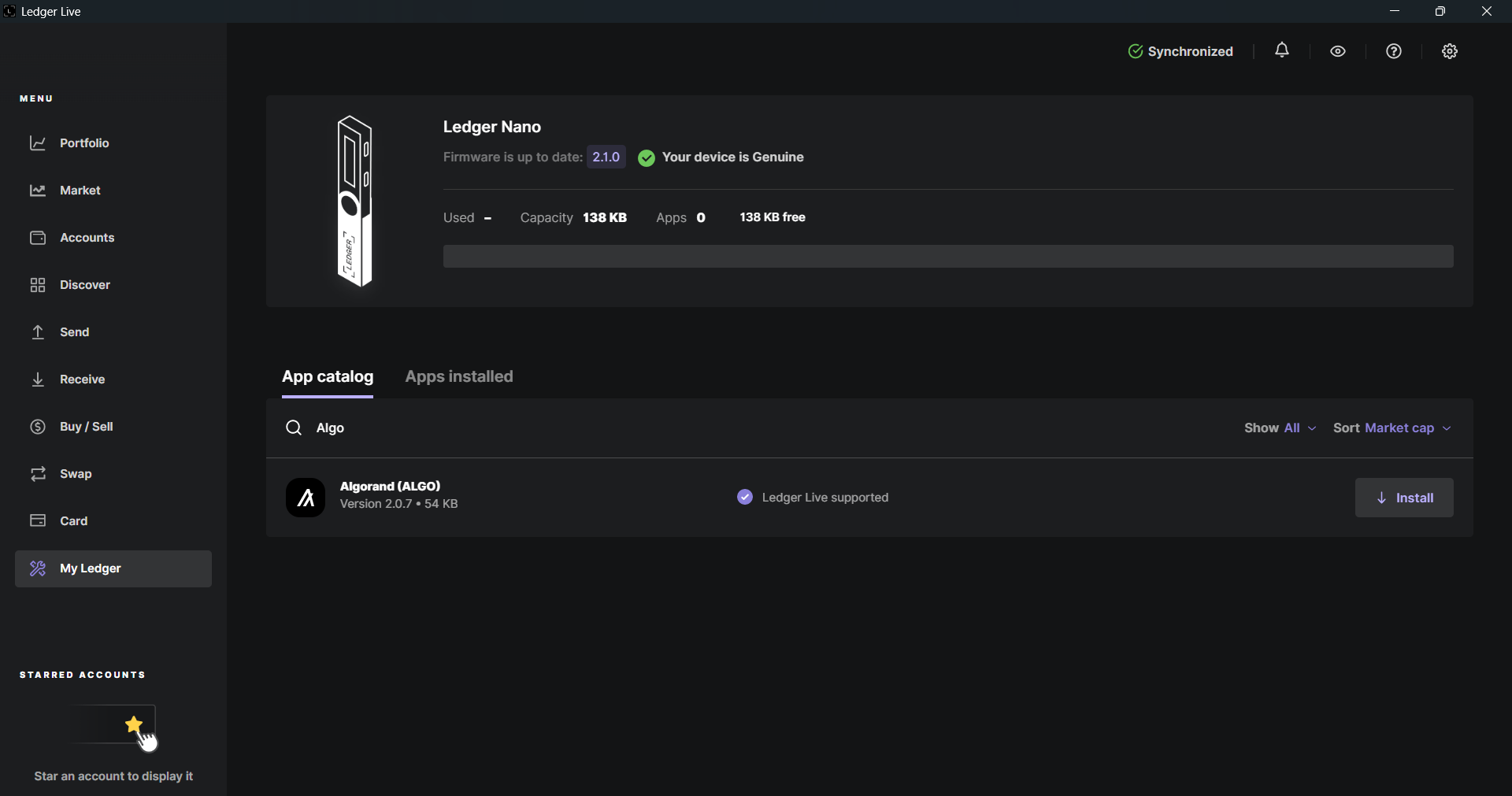Go to the Swap section
This screenshot has height=796, width=1512.
pyautogui.click(x=76, y=474)
